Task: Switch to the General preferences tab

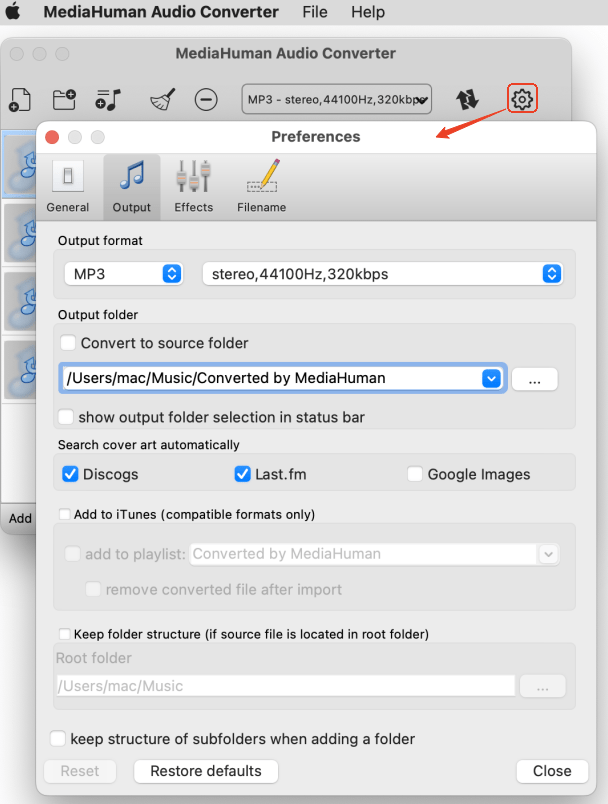Action: click(x=68, y=187)
